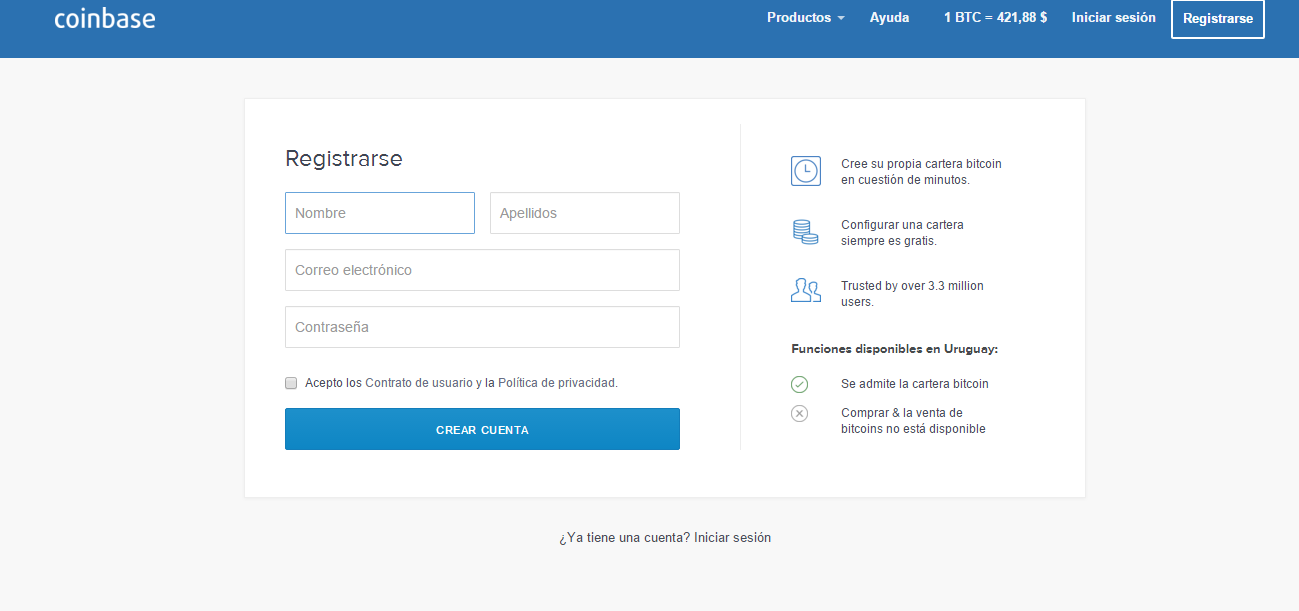Click the BTC price ticker in header

coord(995,18)
